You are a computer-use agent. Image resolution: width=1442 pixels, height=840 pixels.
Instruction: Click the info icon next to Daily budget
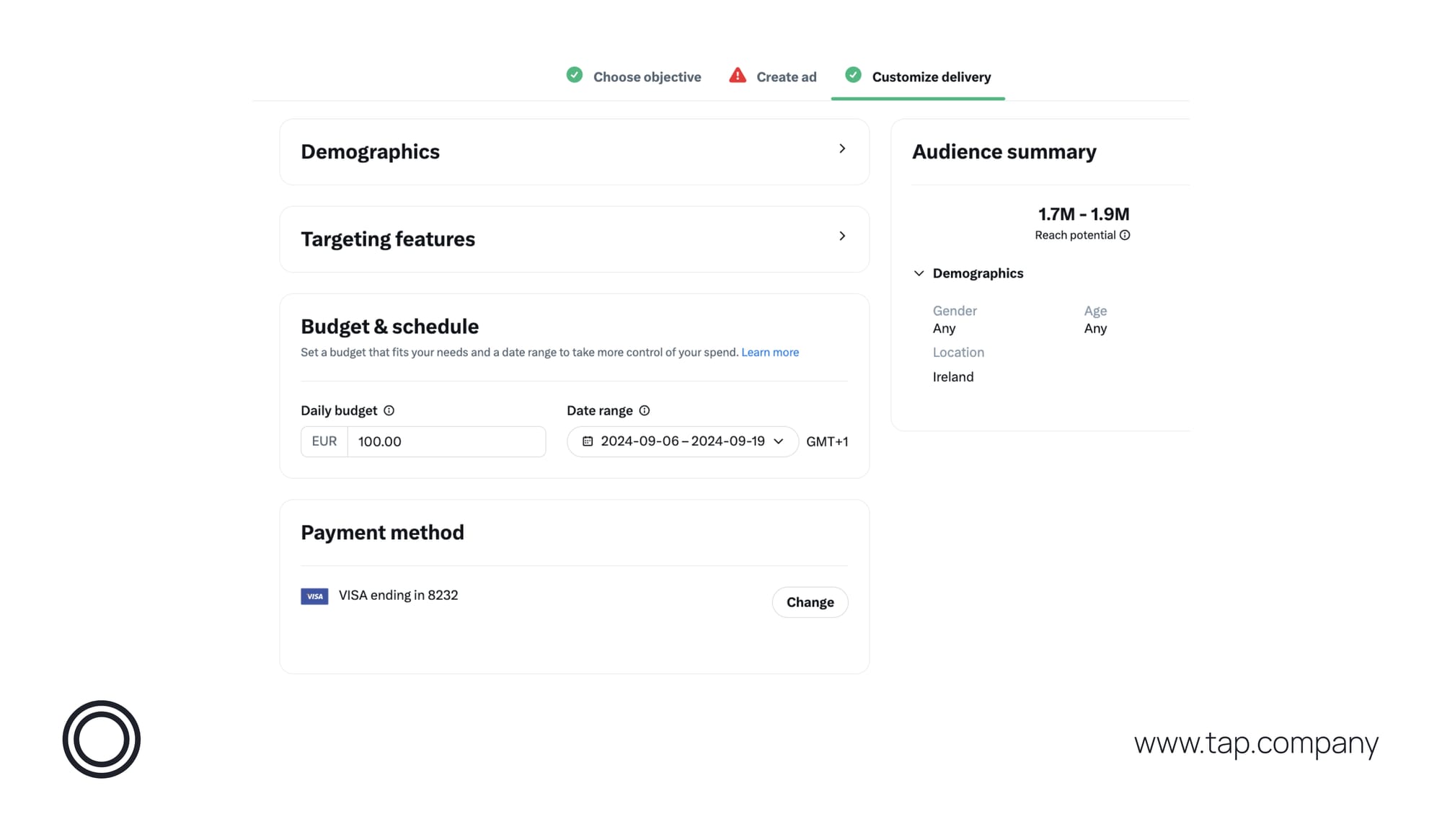[x=389, y=410]
